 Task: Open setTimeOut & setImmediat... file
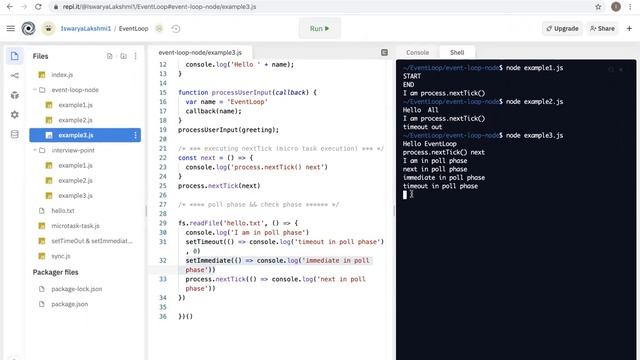tap(91, 241)
